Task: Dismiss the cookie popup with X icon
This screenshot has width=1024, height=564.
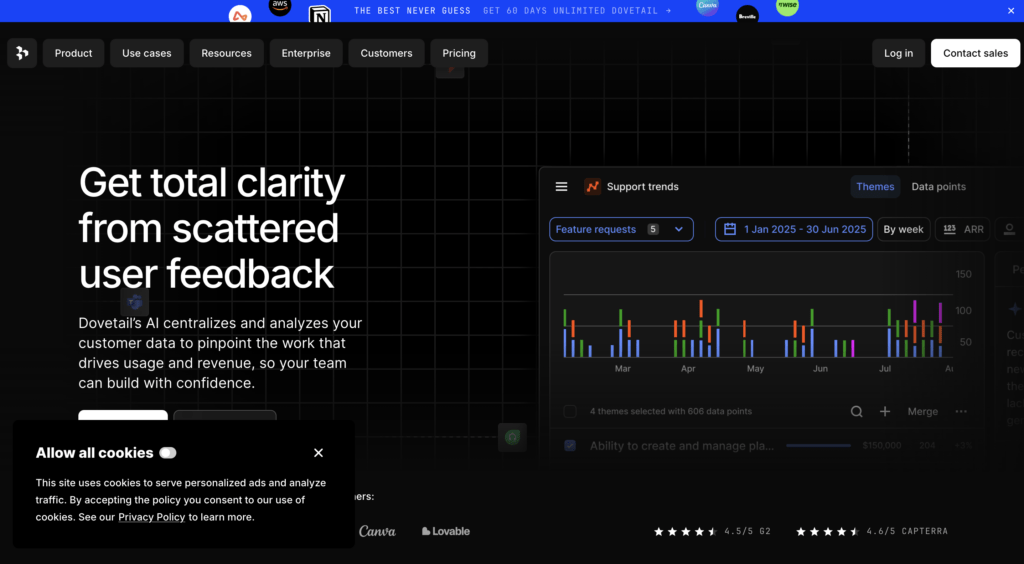Action: 319,453
